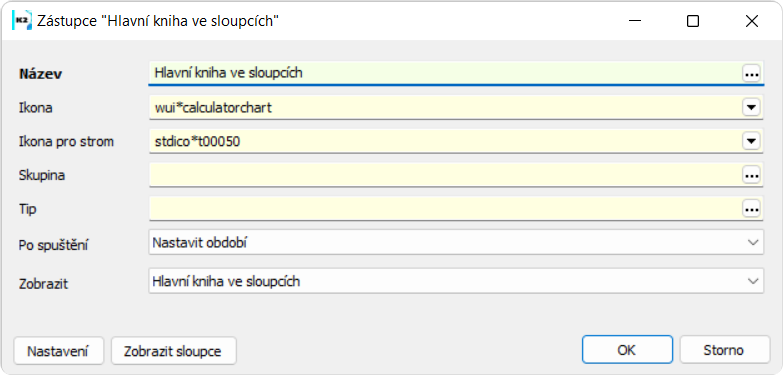Click the ellipsis button in Tip field
Image resolution: width=783 pixels, height=375 pixels.
pyautogui.click(x=751, y=209)
